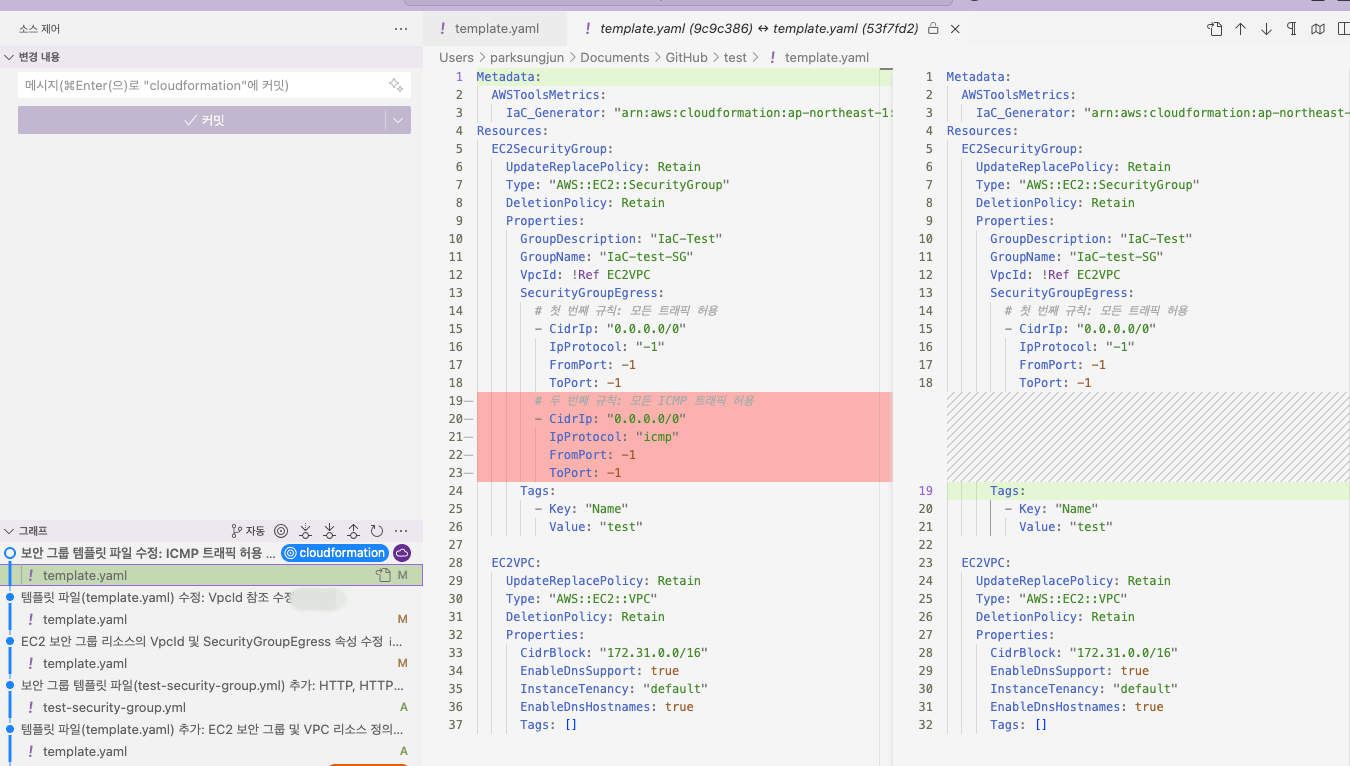Image resolution: width=1350 pixels, height=766 pixels.
Task: Go to previous change with up arrow
Action: tap(1240, 29)
